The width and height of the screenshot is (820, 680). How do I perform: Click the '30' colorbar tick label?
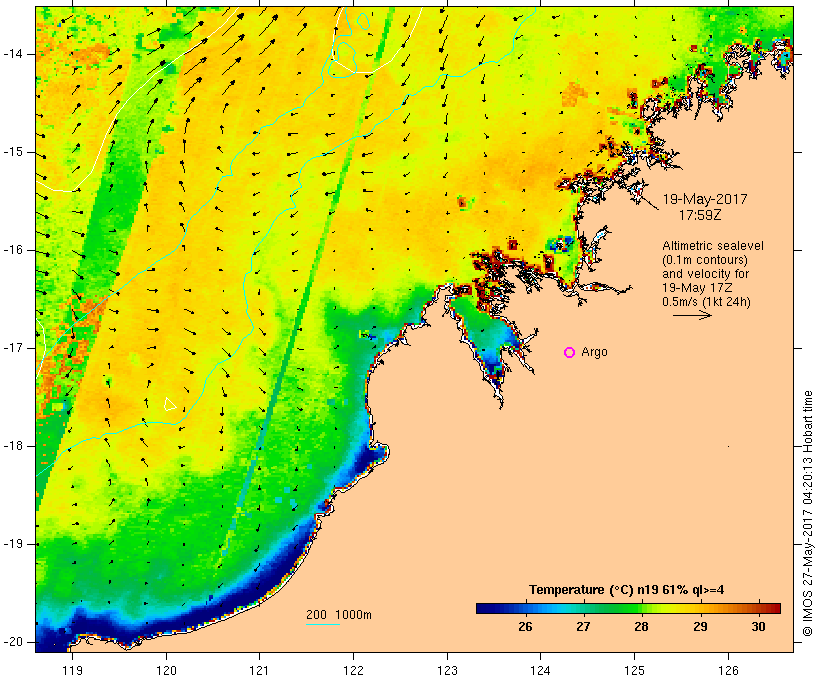758,626
